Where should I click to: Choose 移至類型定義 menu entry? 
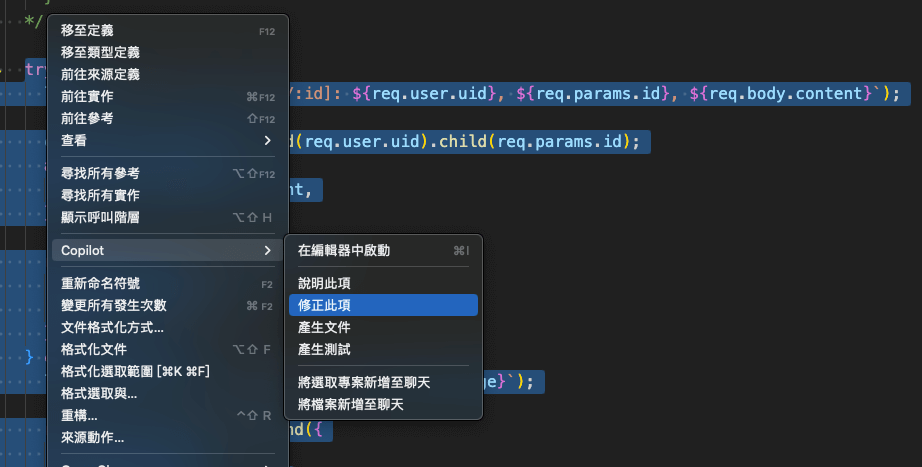(100, 52)
